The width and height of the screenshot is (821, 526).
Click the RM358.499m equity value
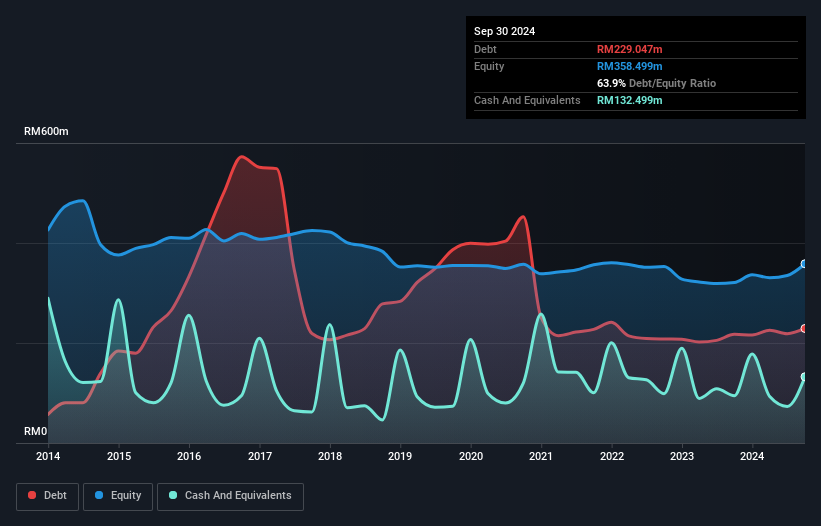(x=629, y=66)
